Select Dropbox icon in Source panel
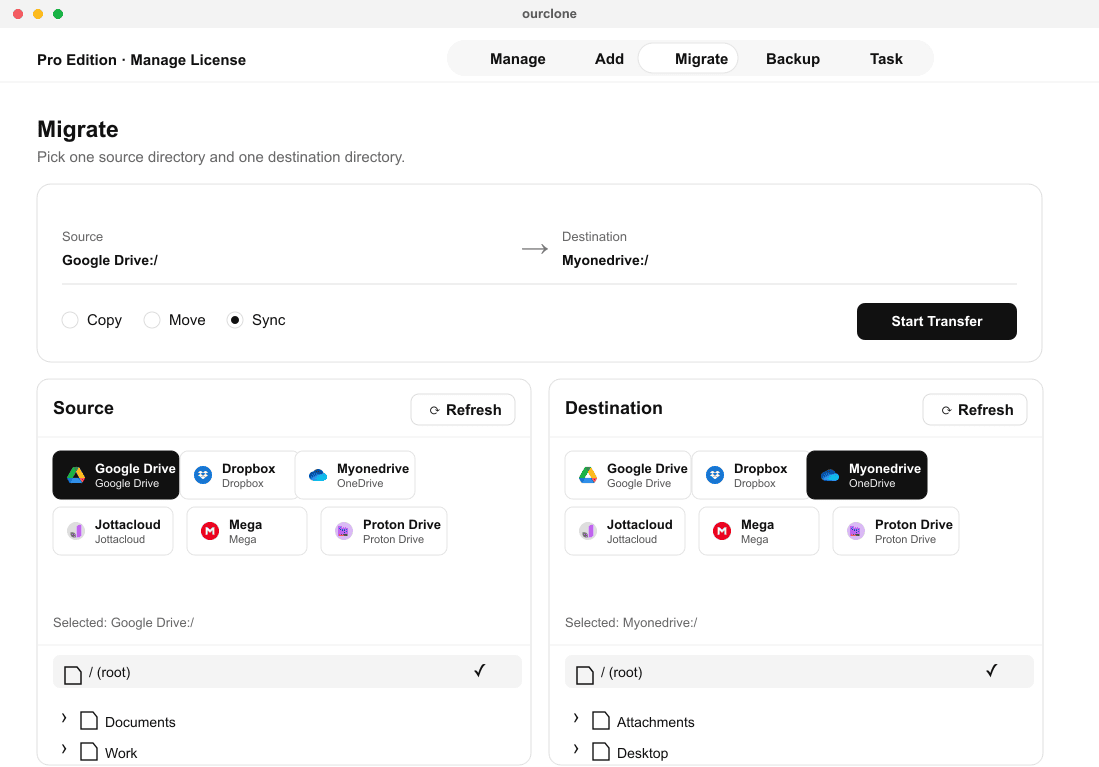 pos(203,475)
